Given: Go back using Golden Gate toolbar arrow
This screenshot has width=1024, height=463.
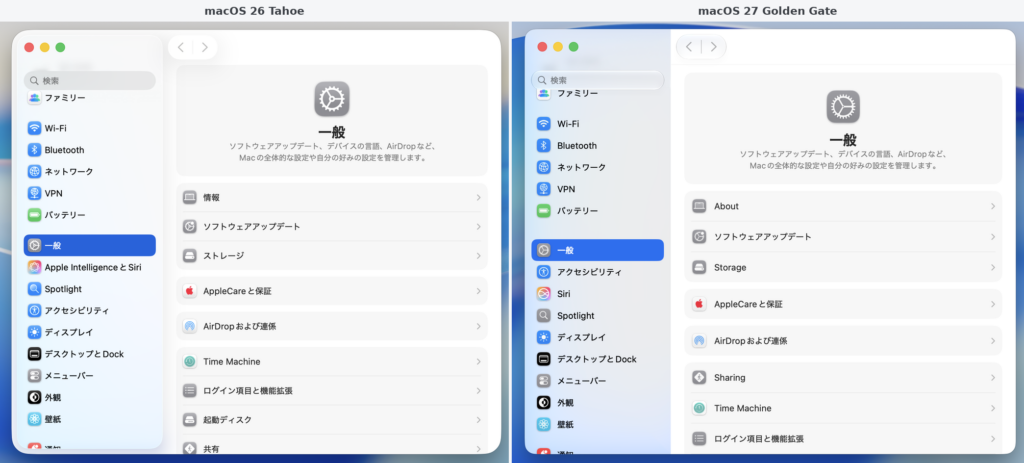Looking at the screenshot, I should [689, 47].
